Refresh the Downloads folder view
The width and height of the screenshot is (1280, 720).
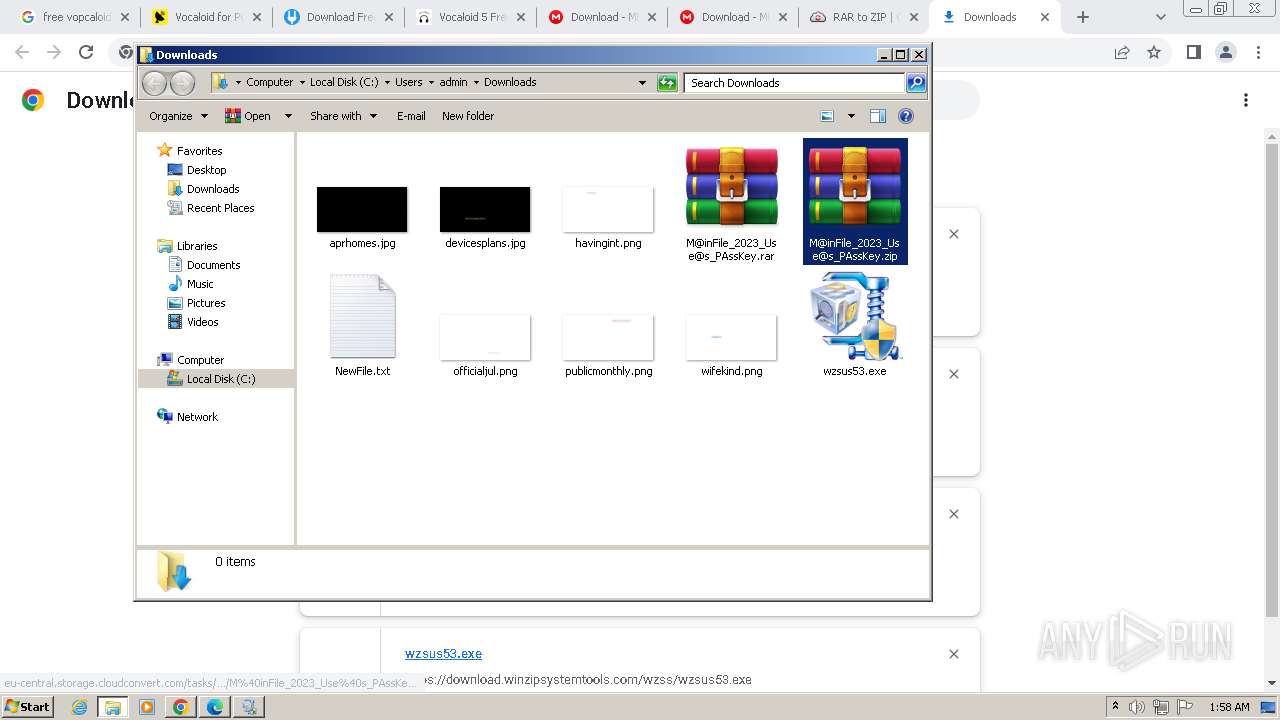pyautogui.click(x=667, y=83)
